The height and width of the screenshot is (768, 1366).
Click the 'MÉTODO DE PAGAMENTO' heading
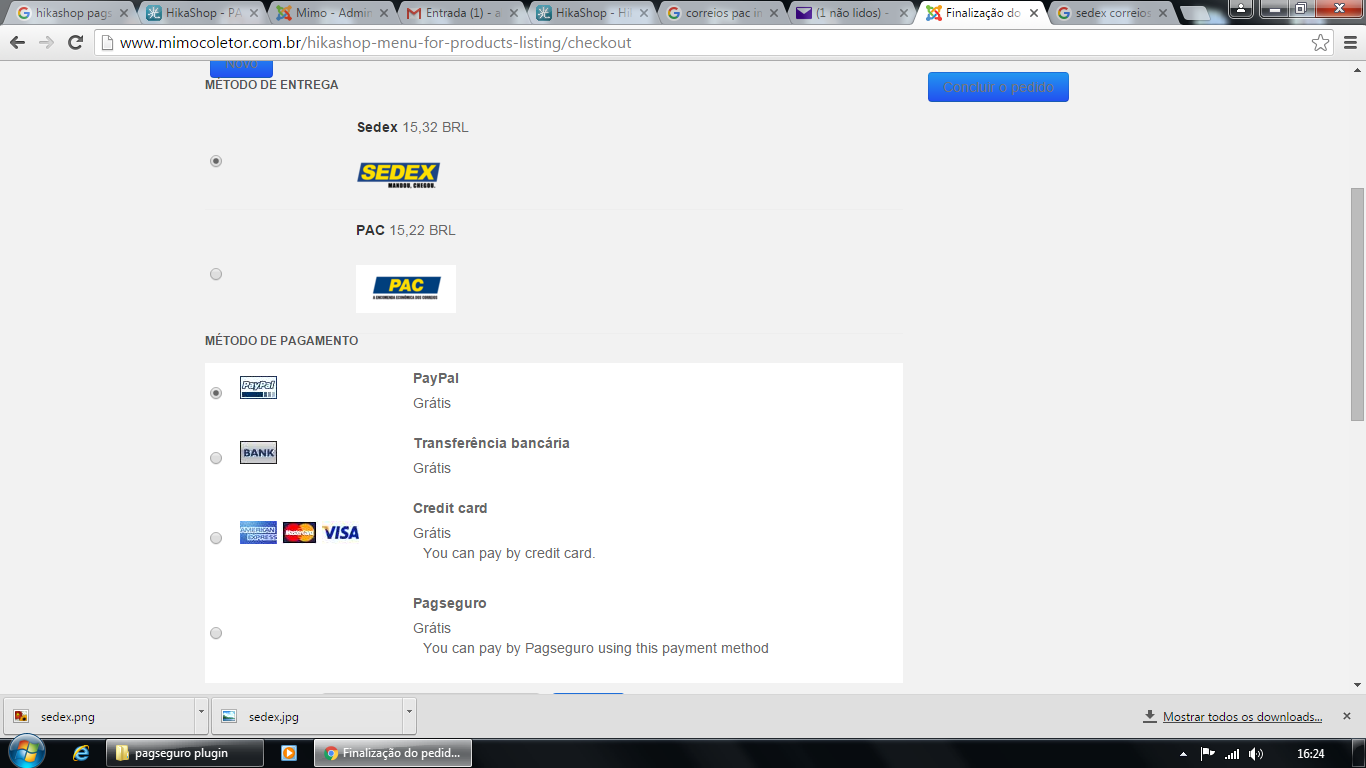(x=281, y=341)
